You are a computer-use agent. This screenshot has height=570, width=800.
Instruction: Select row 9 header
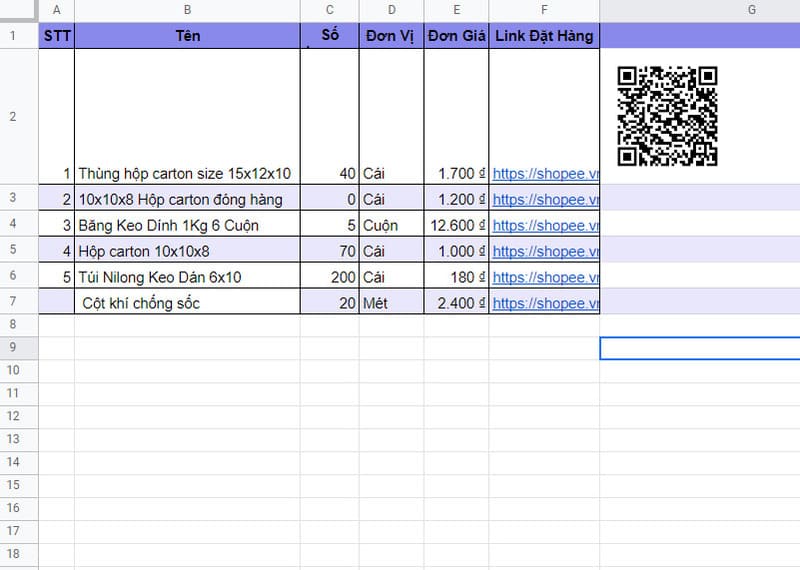click(19, 348)
